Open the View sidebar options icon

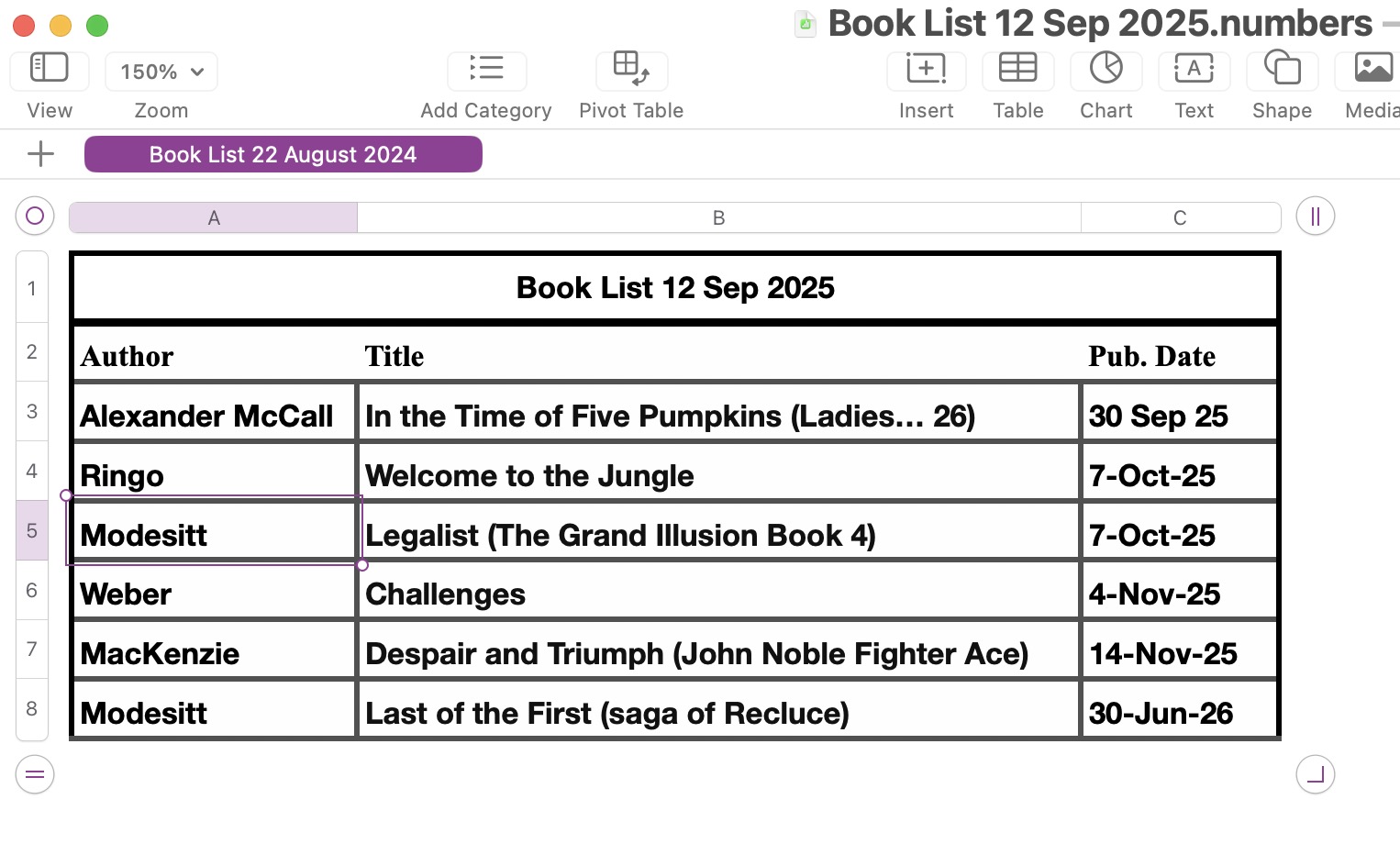pos(50,70)
